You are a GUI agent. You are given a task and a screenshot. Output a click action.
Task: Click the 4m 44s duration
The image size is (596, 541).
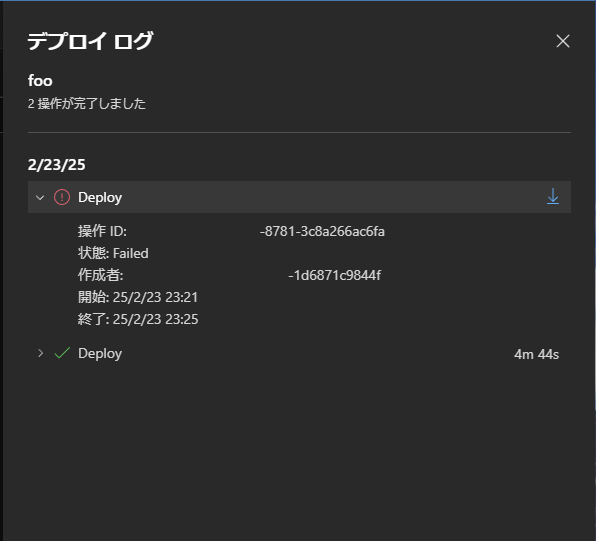(536, 354)
